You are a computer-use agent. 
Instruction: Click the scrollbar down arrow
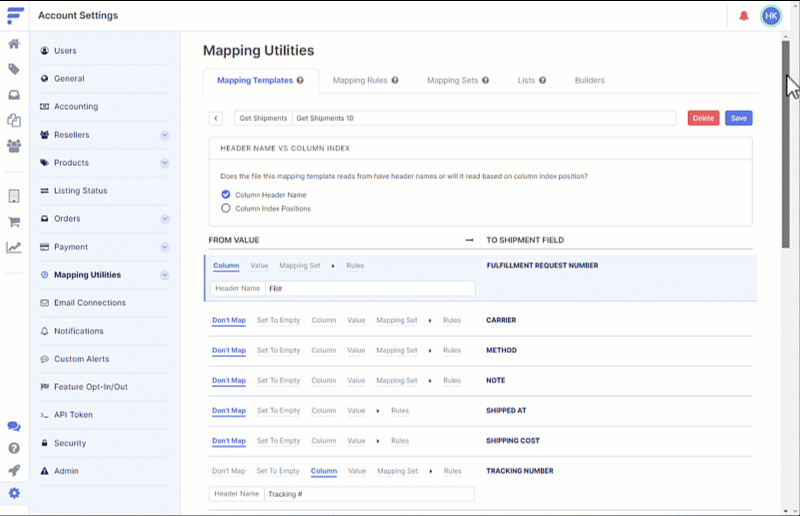(786, 511)
